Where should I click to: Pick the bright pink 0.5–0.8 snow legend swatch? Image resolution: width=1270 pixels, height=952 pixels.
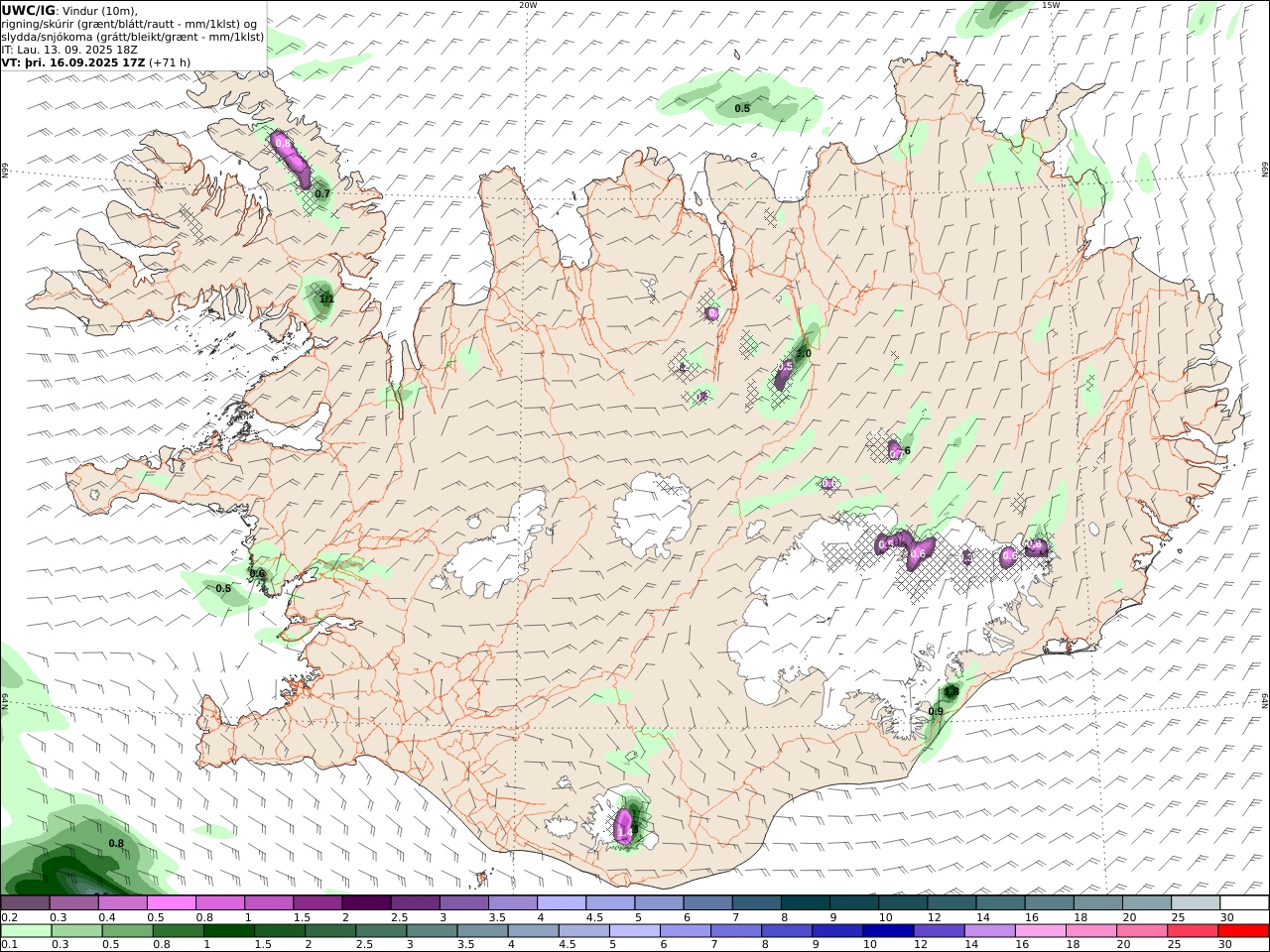[x=171, y=903]
